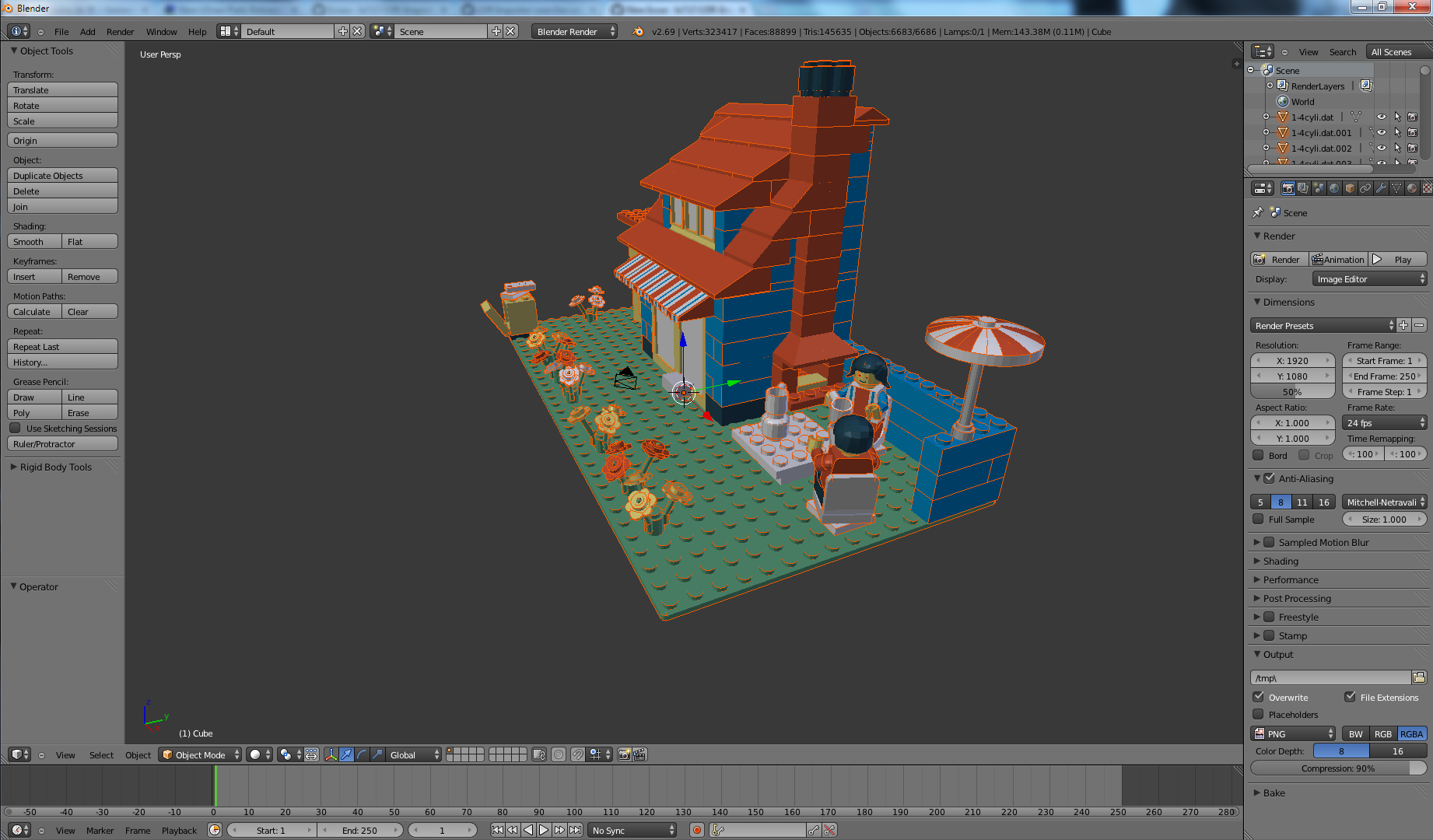Open the Window menu
Viewport: 1433px width, 840px height.
click(161, 32)
